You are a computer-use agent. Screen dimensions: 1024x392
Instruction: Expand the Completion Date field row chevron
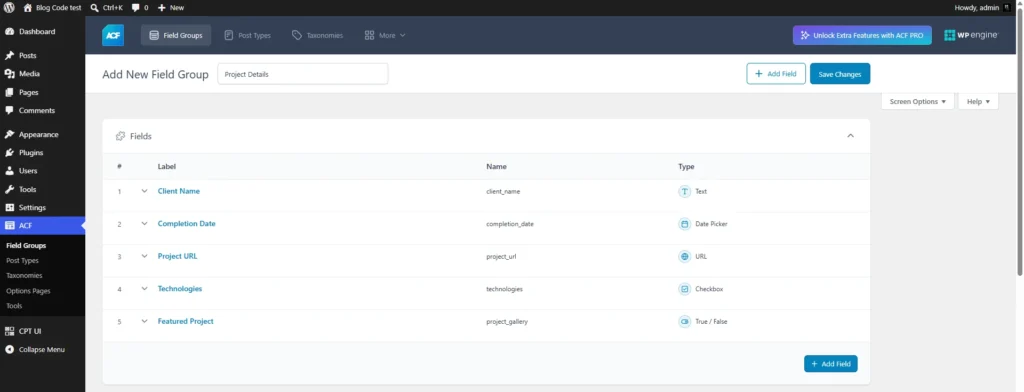[144, 223]
